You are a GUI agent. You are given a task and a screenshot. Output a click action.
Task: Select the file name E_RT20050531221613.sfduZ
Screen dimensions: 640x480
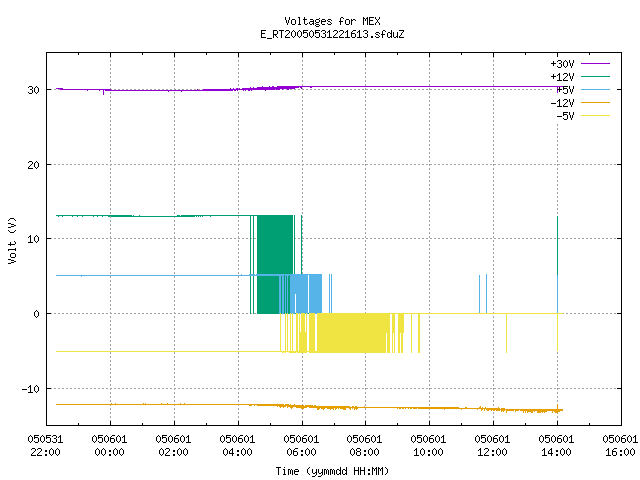point(332,34)
